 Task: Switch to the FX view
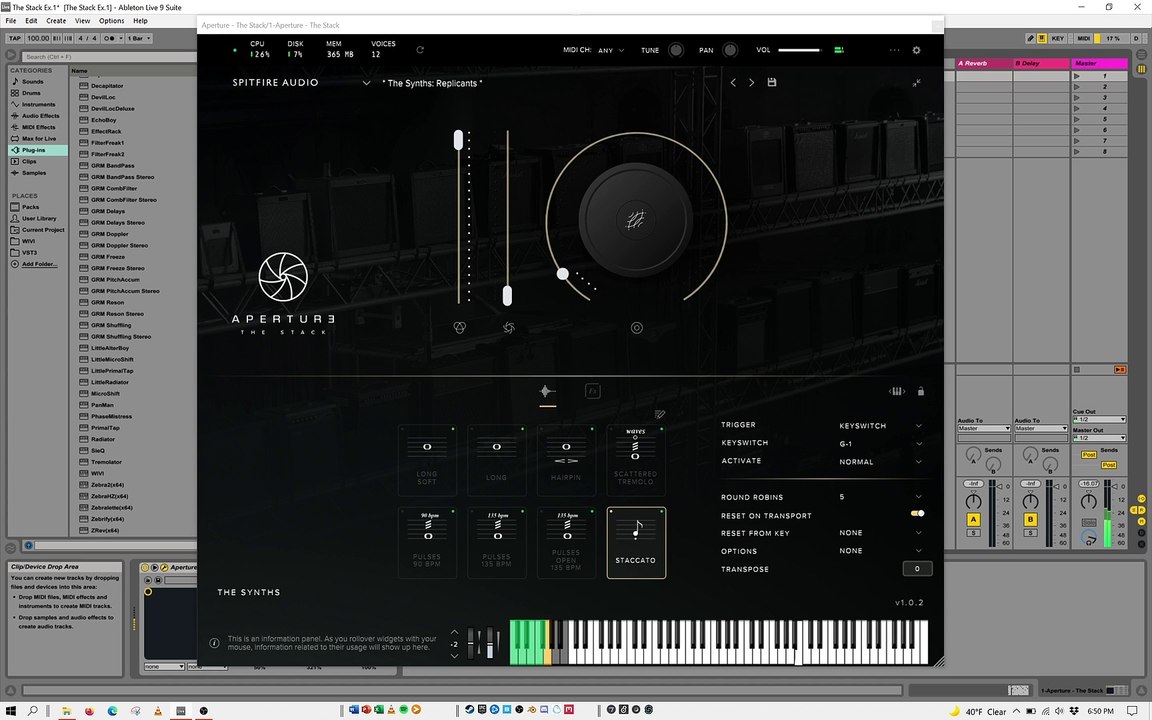tap(593, 391)
